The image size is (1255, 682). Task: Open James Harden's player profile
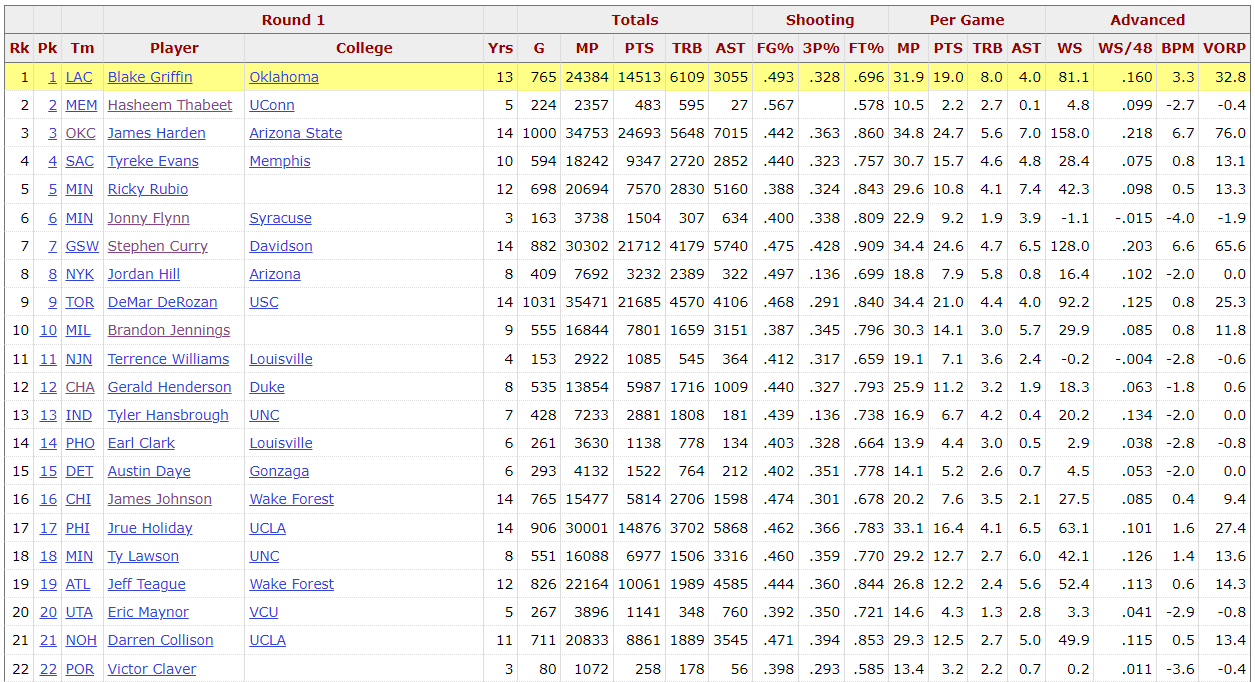pyautogui.click(x=156, y=133)
